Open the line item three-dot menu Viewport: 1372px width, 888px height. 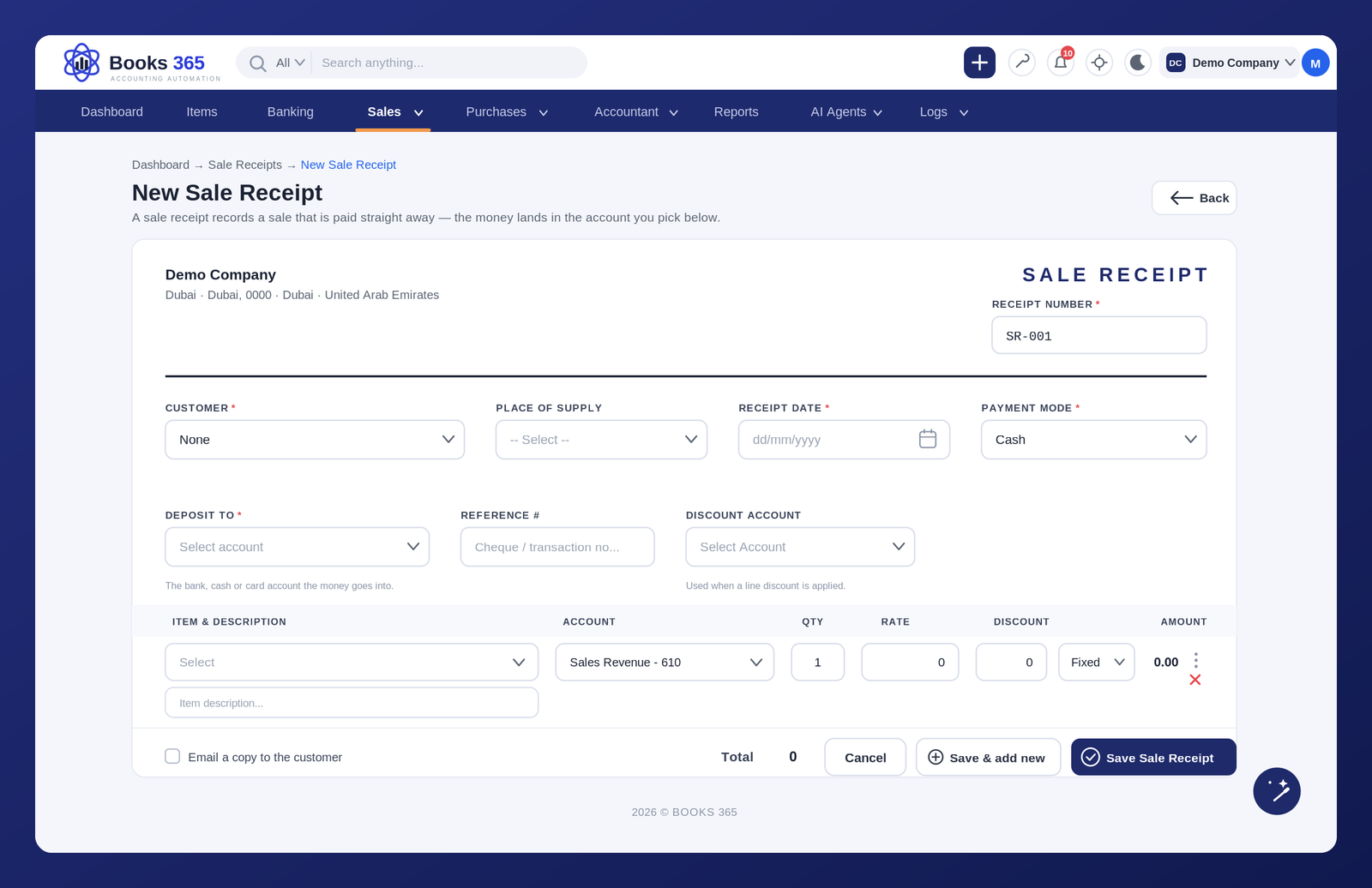(1196, 660)
